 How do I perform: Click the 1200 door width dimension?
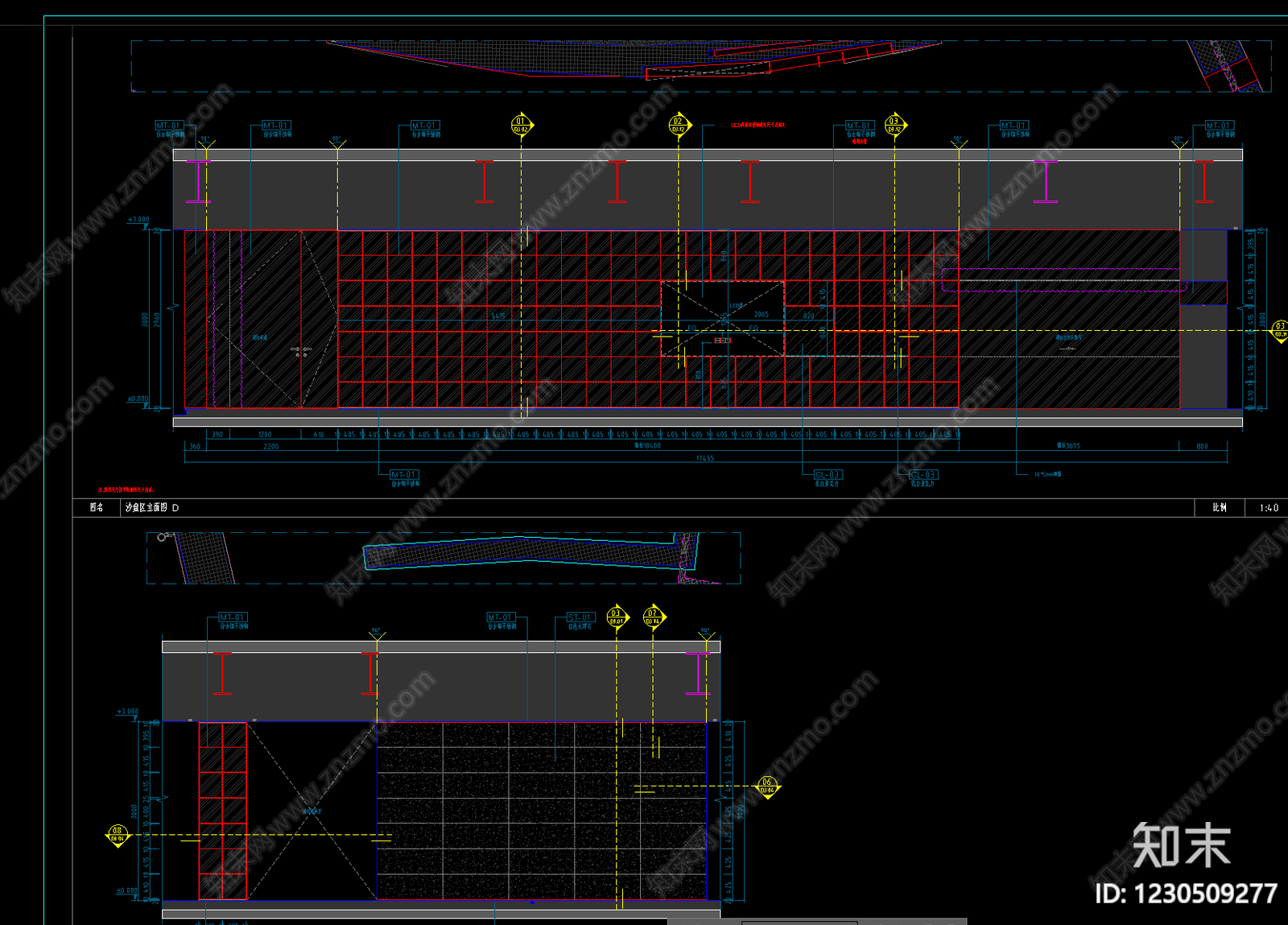pyautogui.click(x=265, y=435)
